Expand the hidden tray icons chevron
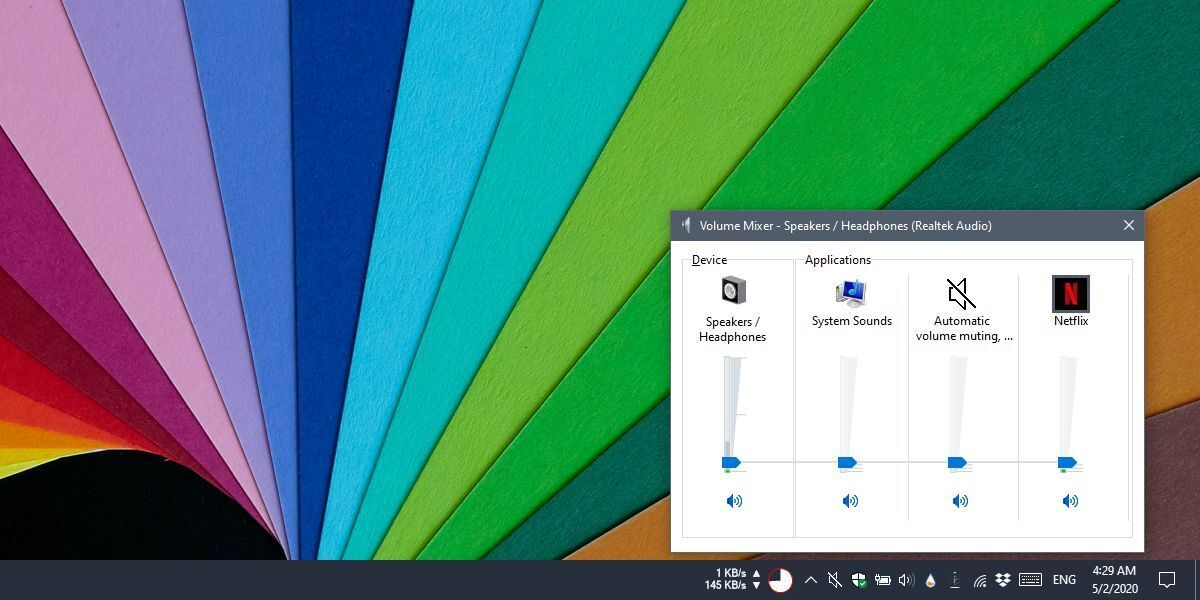Image resolution: width=1200 pixels, height=600 pixels. pyautogui.click(x=810, y=580)
